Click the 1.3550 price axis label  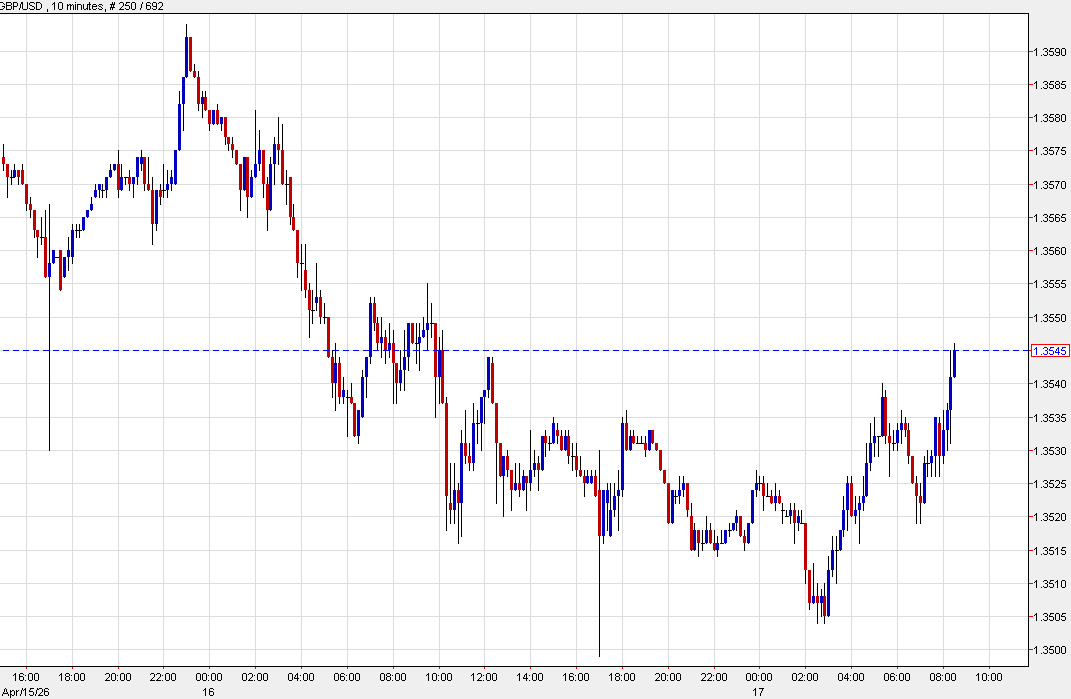1048,317
